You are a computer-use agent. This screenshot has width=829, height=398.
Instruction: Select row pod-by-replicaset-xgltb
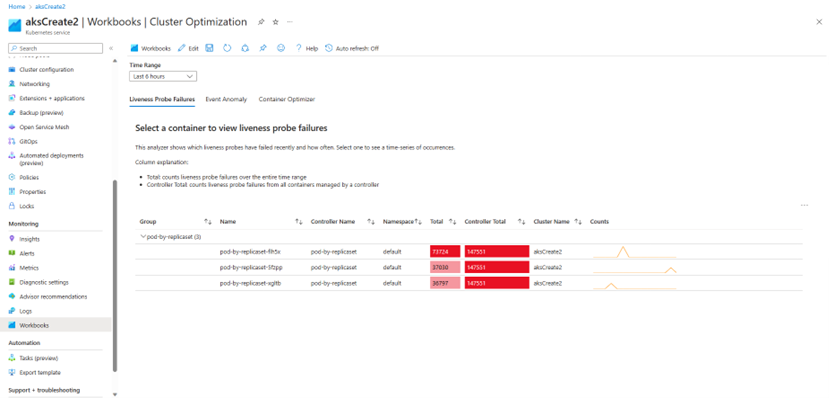tap(468, 283)
